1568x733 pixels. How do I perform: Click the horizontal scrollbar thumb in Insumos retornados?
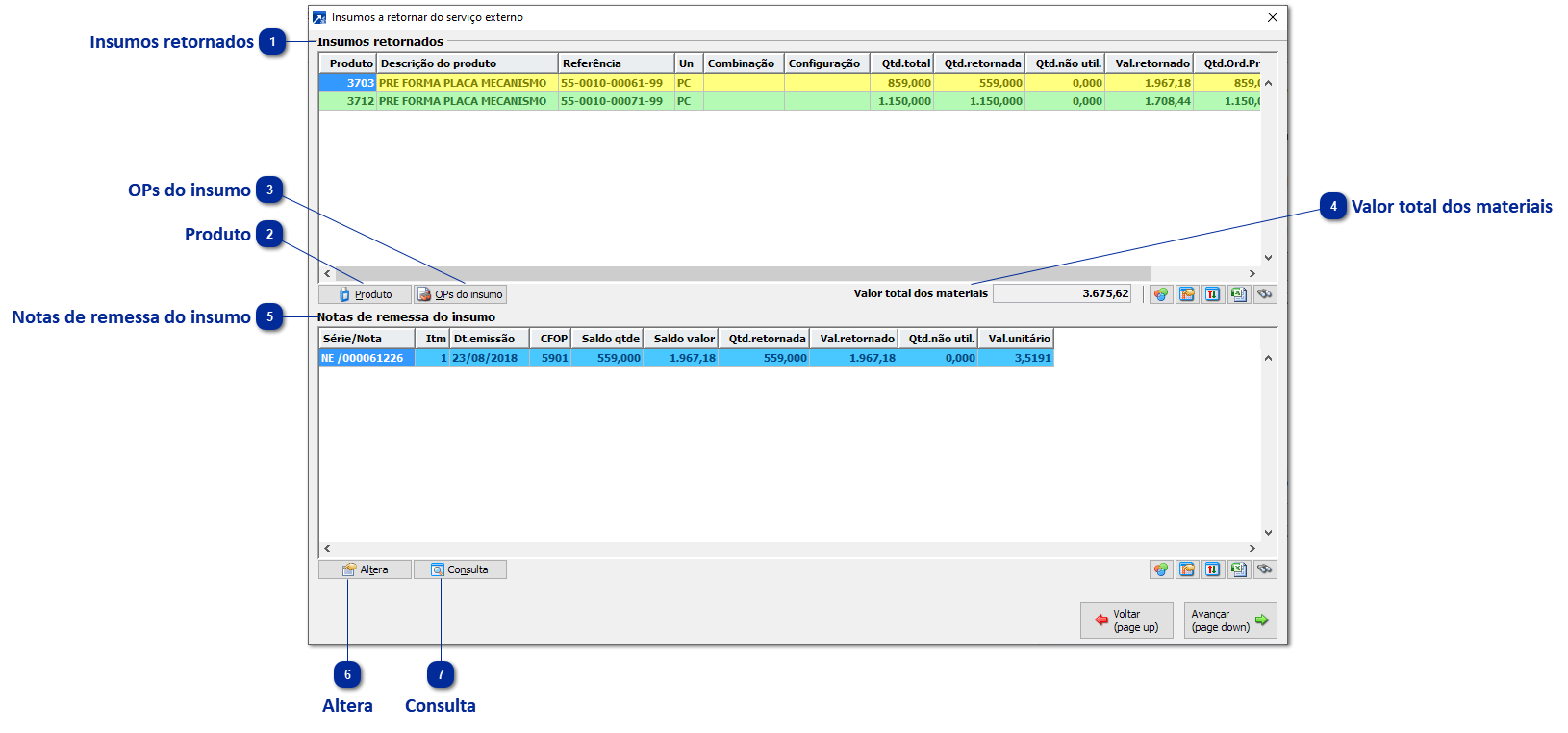tap(743, 273)
